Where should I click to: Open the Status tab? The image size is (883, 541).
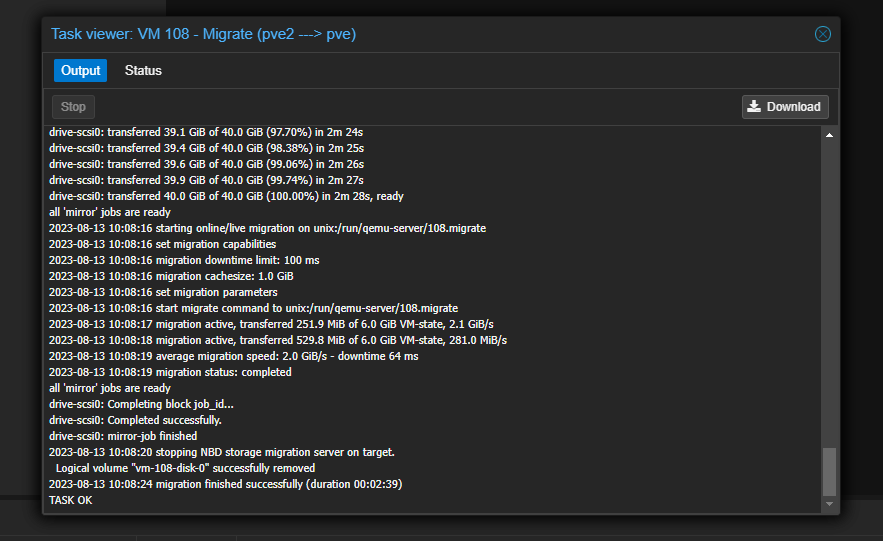click(143, 71)
